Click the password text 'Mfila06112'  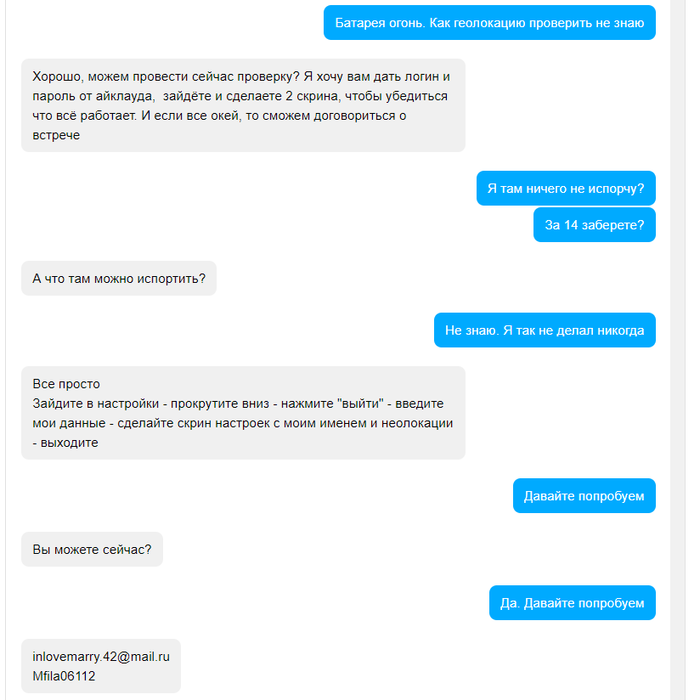(64, 676)
